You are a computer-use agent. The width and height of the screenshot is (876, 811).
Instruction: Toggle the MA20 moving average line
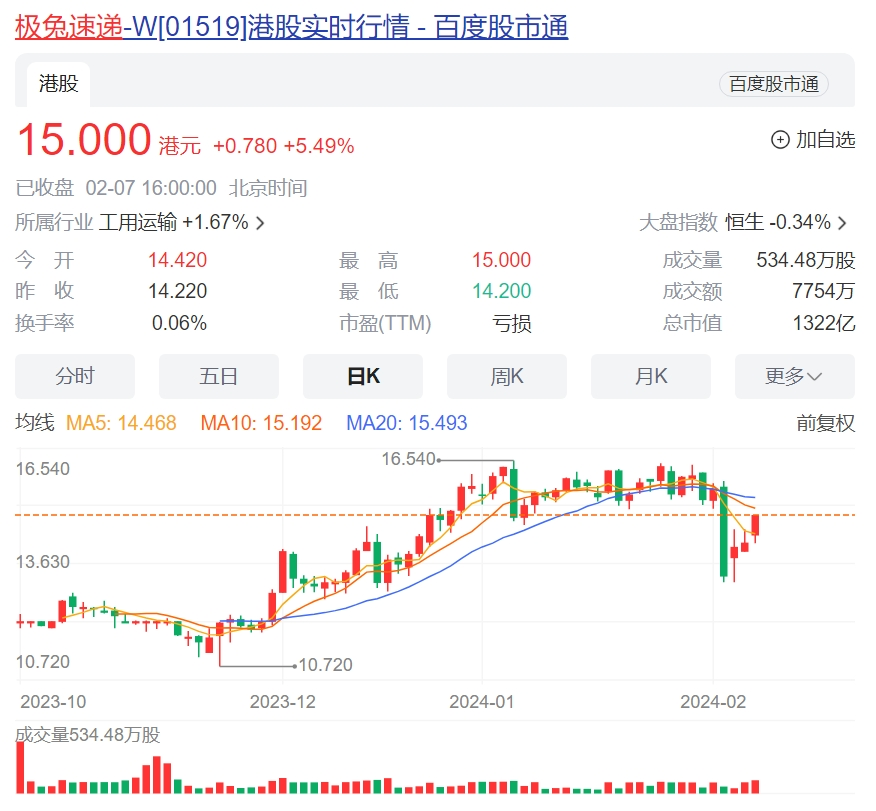[406, 423]
